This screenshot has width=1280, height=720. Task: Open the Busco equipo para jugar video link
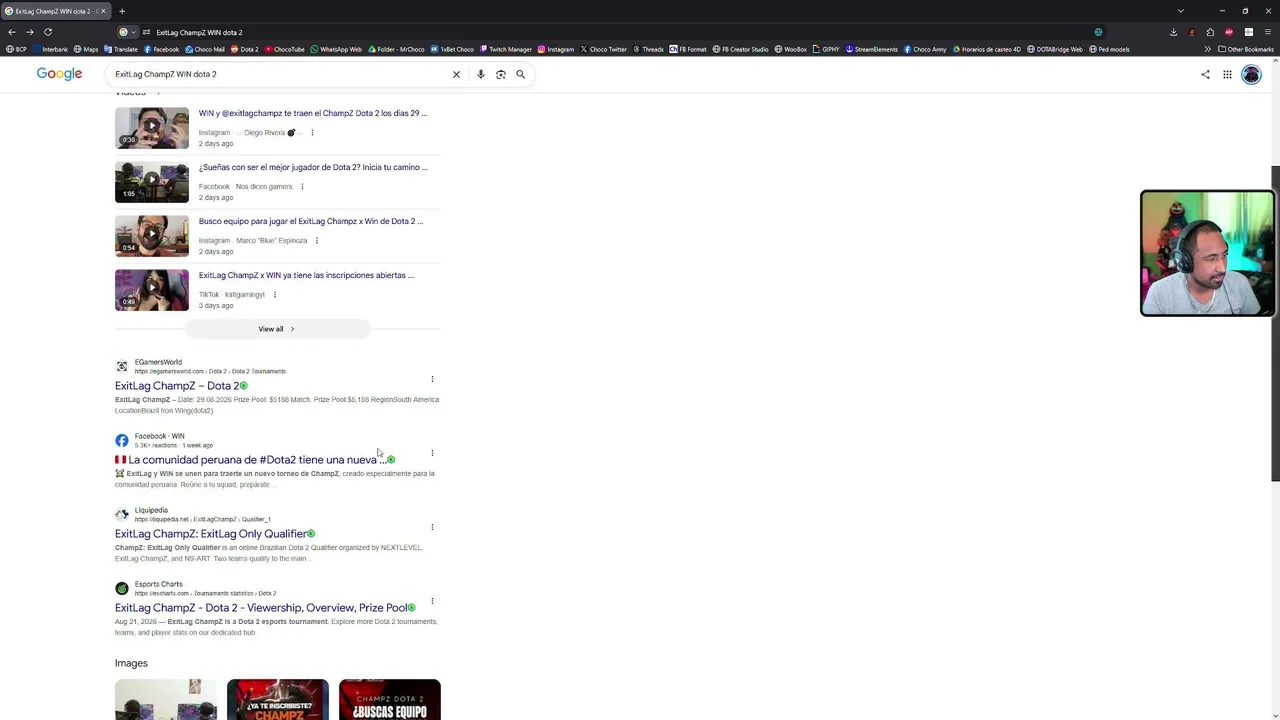tap(311, 221)
